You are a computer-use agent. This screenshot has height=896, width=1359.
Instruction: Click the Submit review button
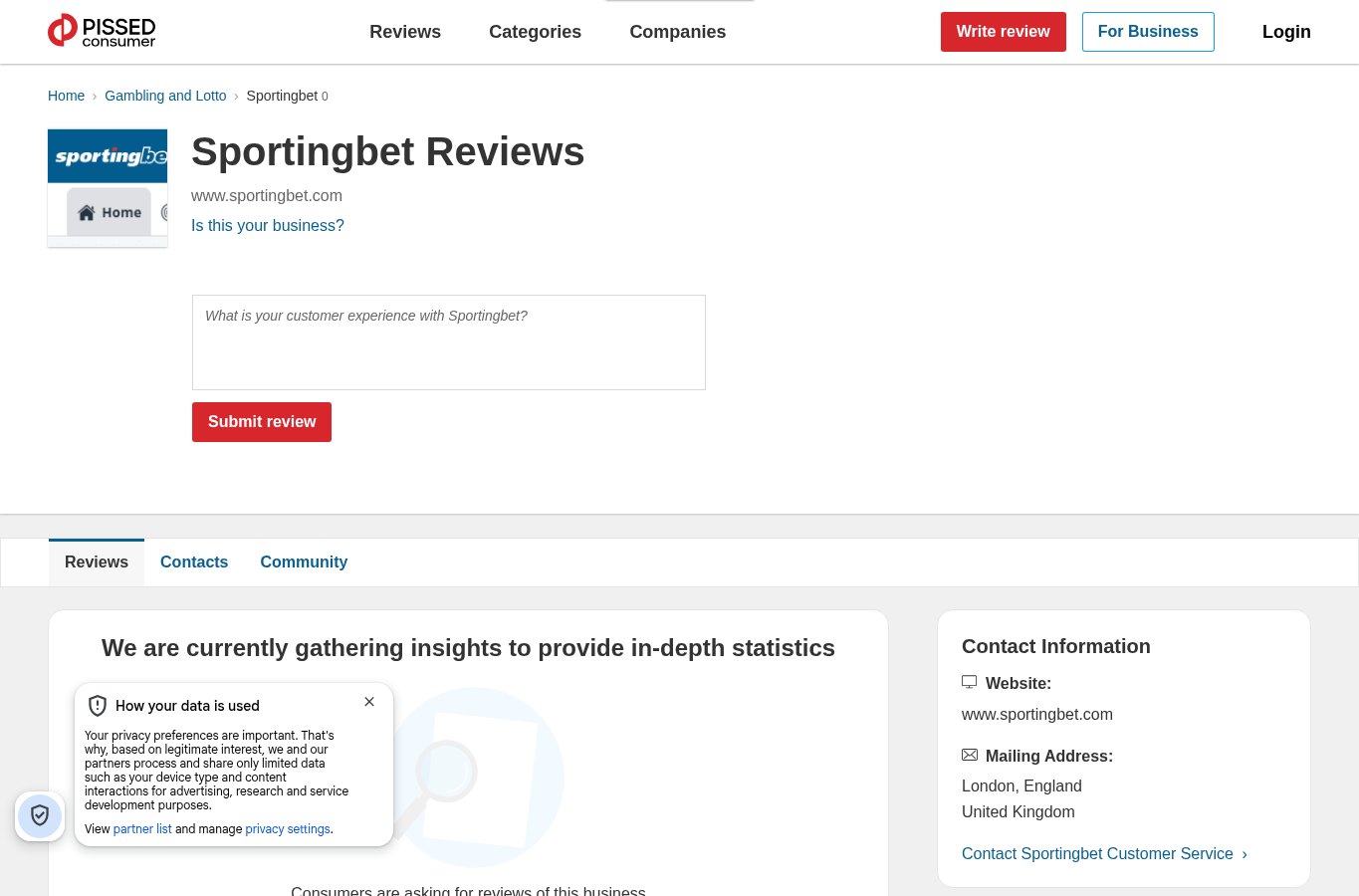262,422
